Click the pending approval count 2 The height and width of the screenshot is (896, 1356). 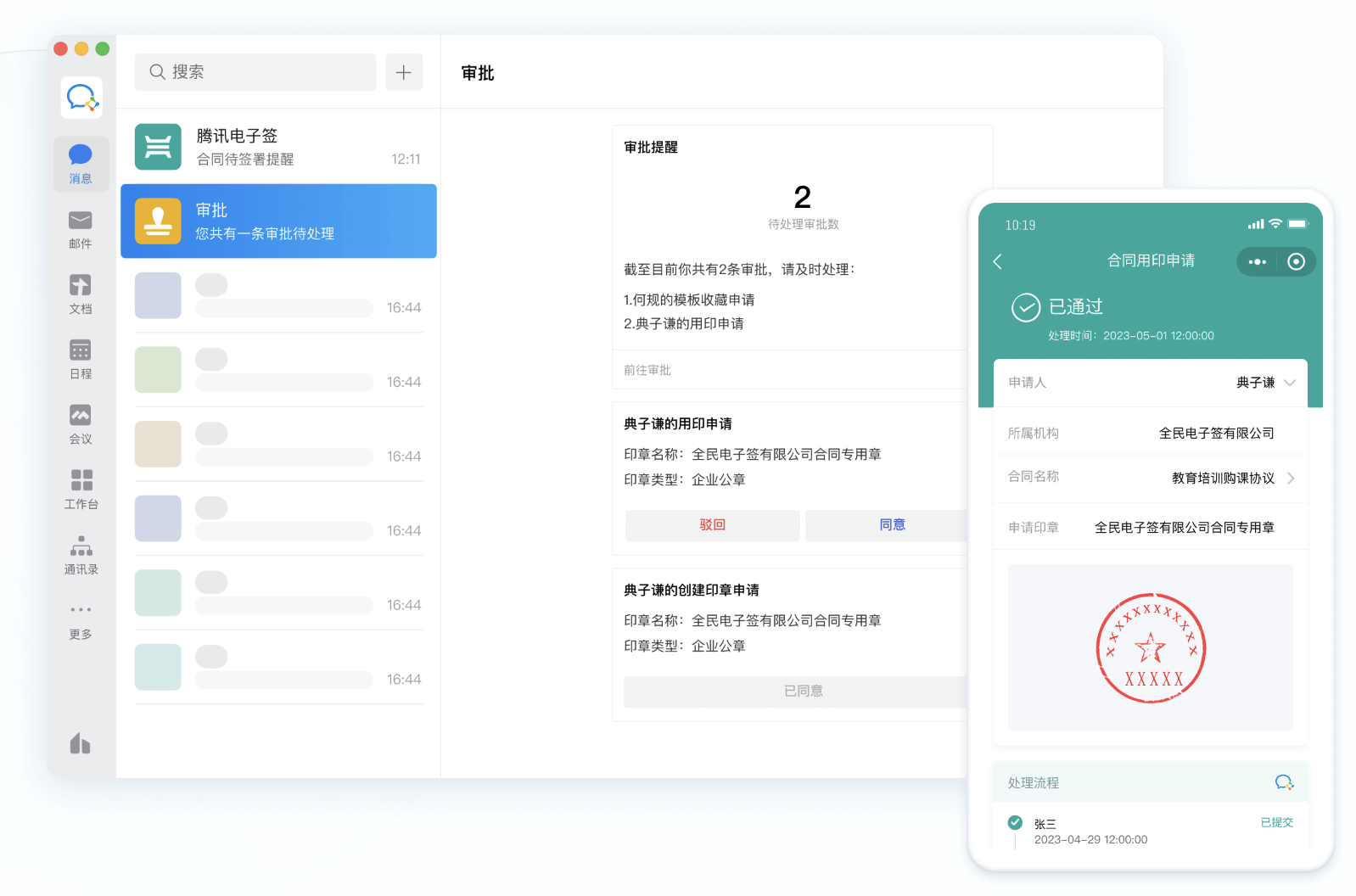pos(803,197)
